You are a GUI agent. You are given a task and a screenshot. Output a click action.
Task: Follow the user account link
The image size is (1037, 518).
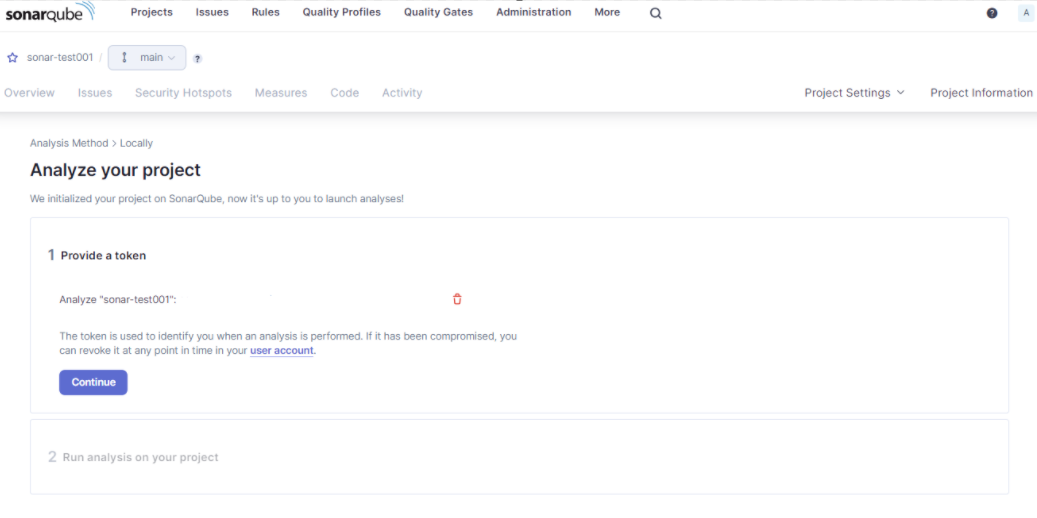[282, 351]
